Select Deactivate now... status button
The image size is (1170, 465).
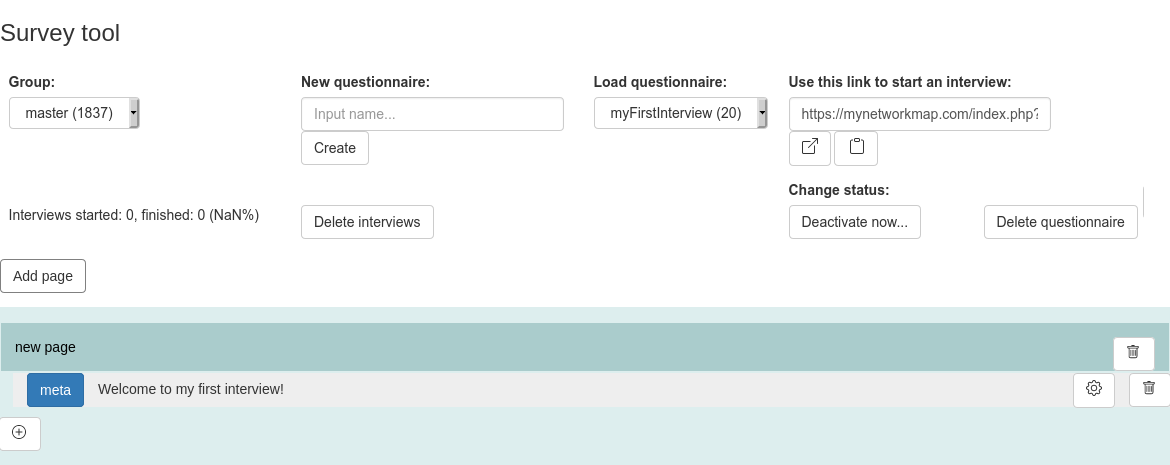click(854, 222)
